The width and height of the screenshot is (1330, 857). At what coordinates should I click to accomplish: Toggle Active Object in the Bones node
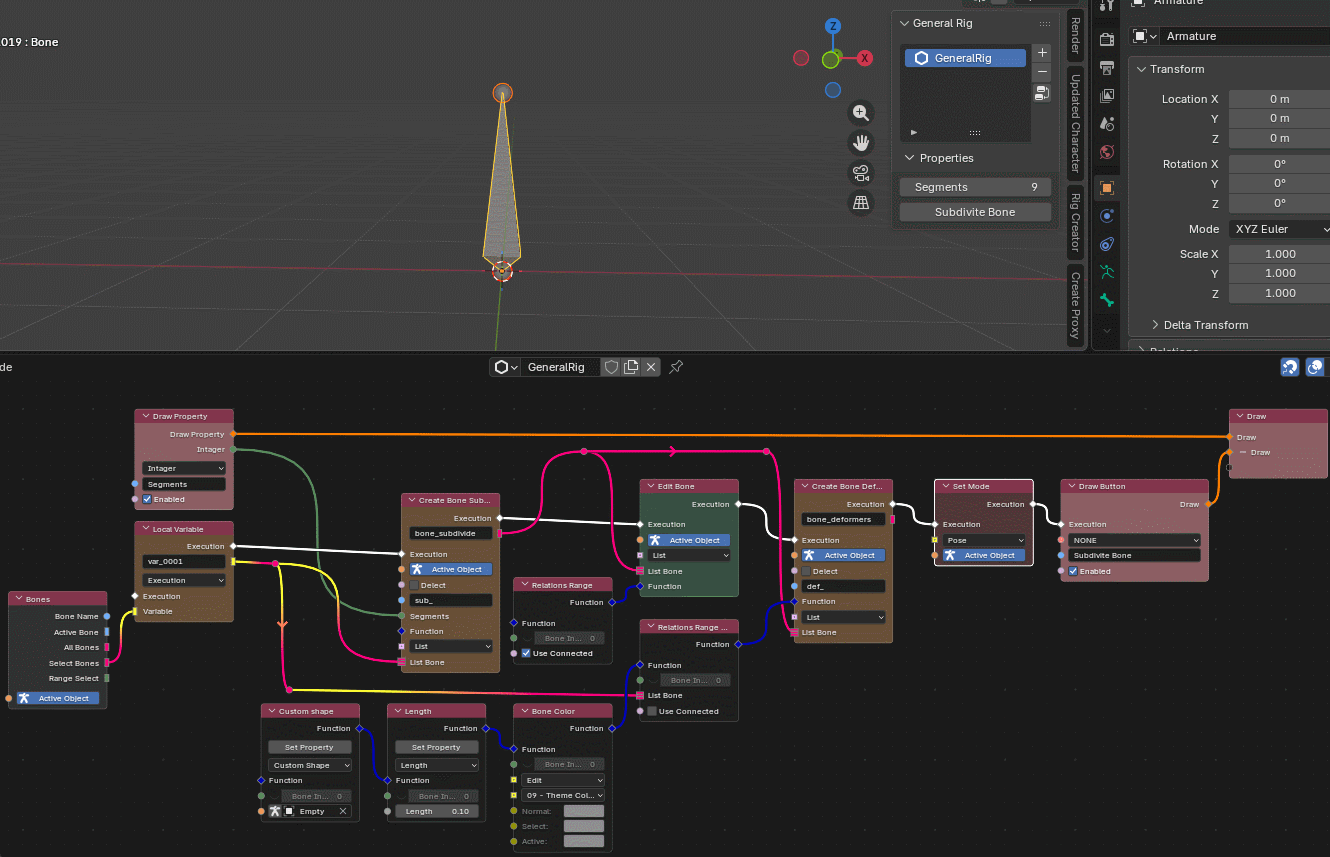click(57, 698)
